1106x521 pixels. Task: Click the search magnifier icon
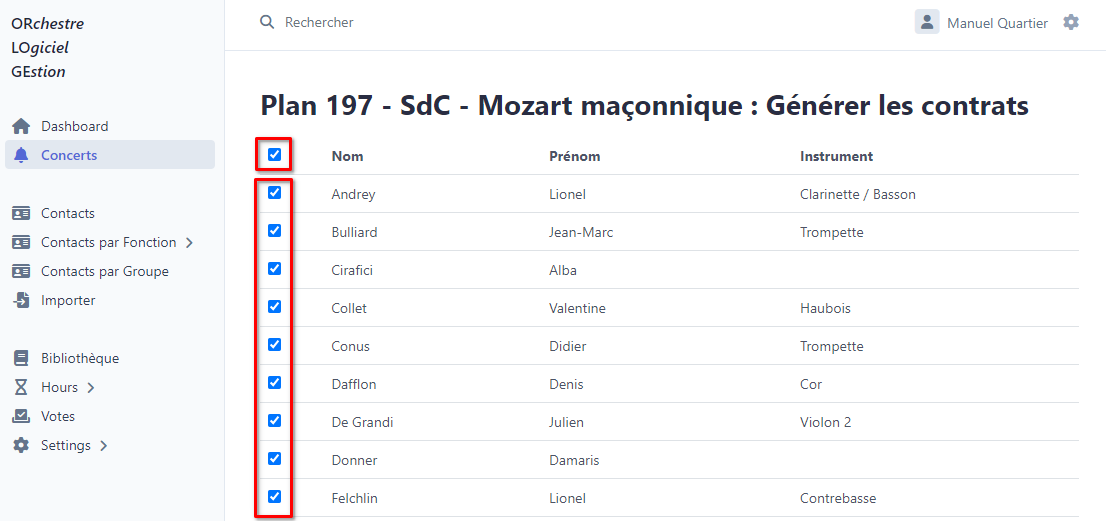(x=267, y=22)
